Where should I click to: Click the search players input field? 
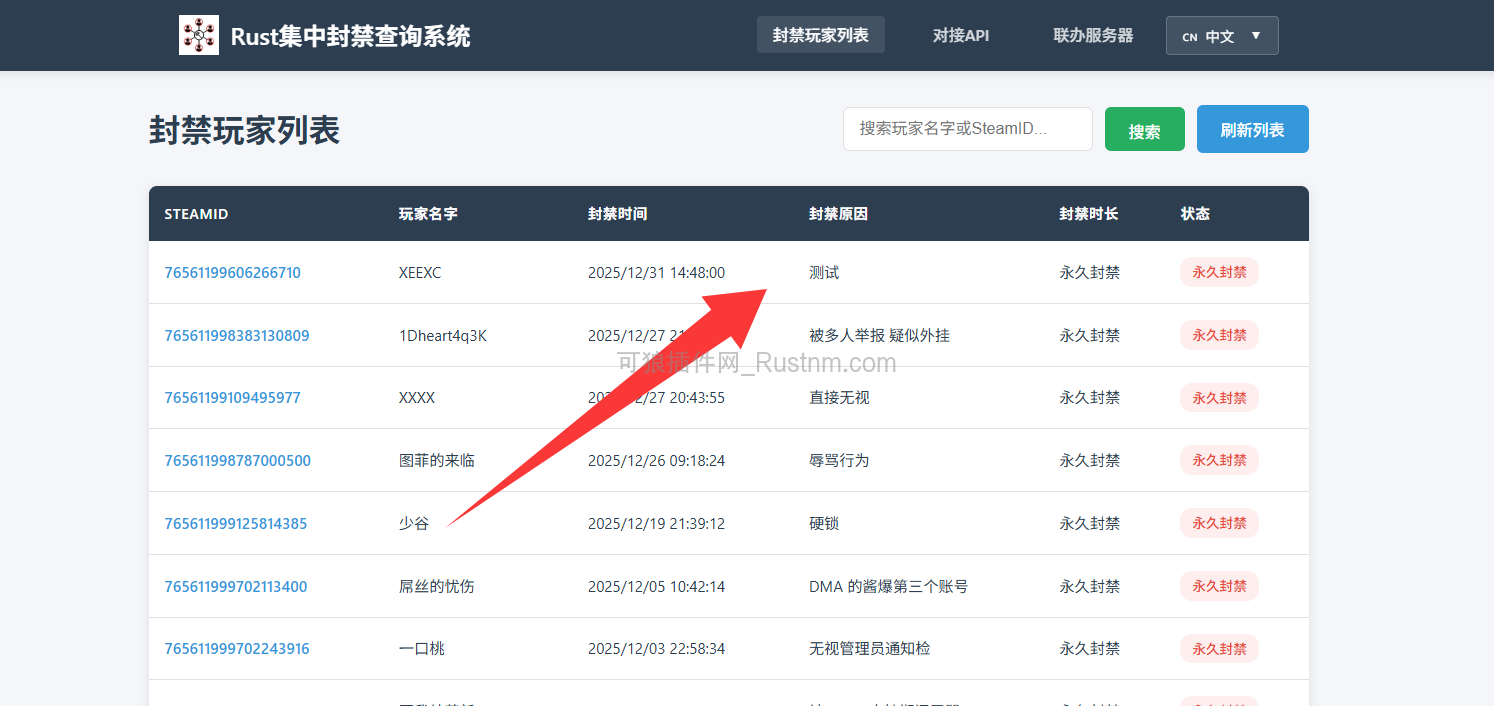click(967, 128)
